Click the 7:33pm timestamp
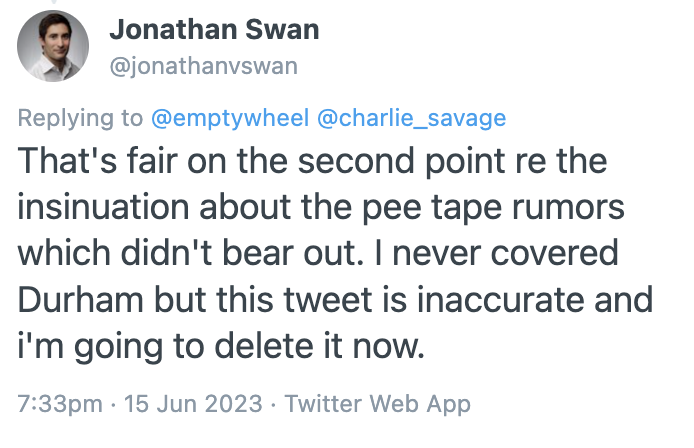 58,405
